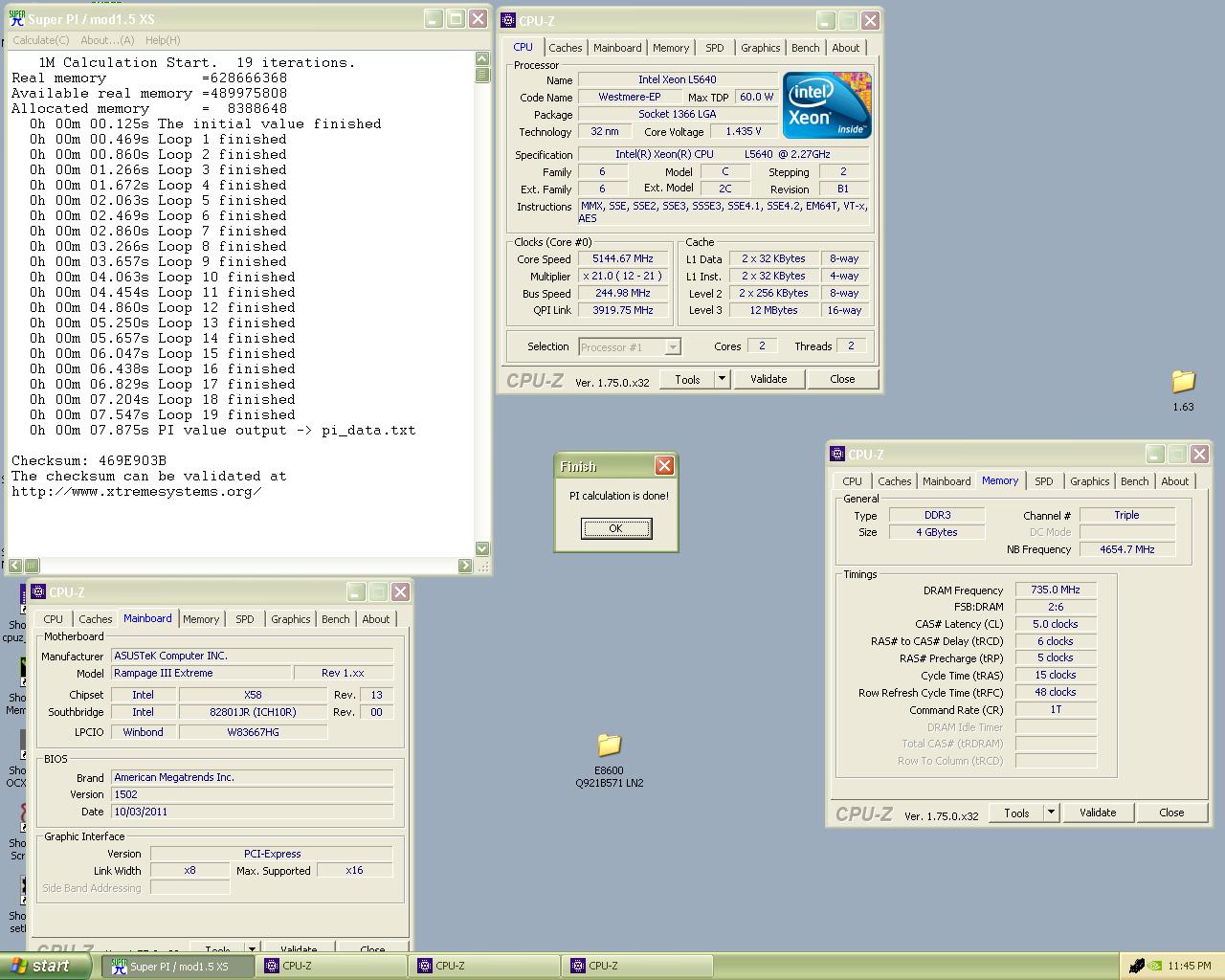Screen dimensions: 1225x980
Task: Click the up arrow of Super PI's vertical scrollbar
Action: (482, 59)
